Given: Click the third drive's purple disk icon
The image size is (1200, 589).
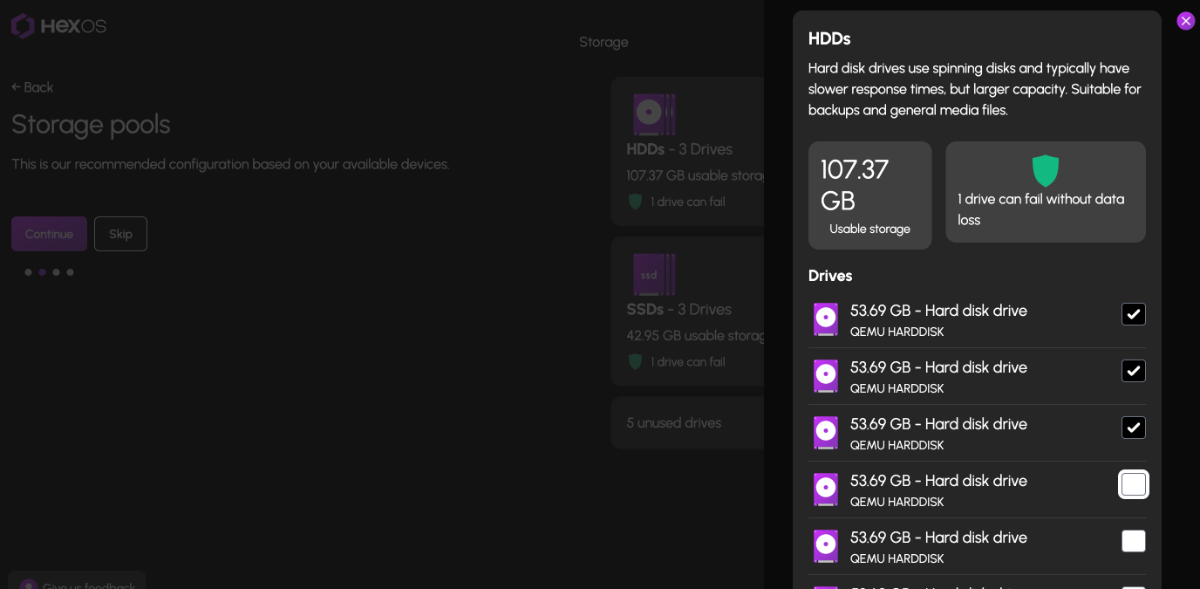Looking at the screenshot, I should click(x=825, y=433).
